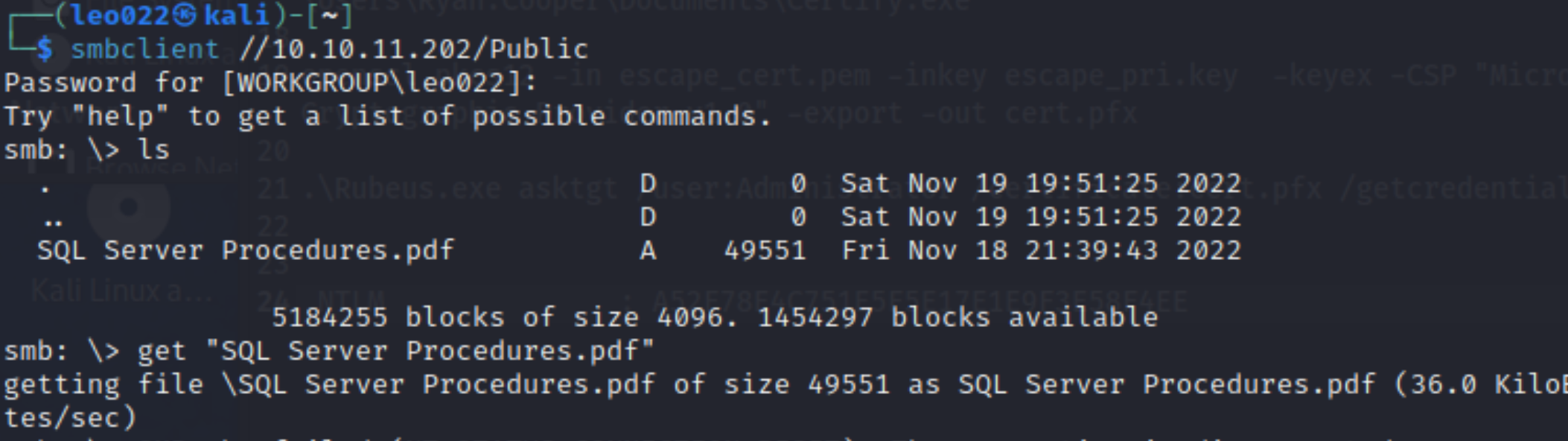
Task: Click the 49551 size in the listing
Action: [x=765, y=250]
